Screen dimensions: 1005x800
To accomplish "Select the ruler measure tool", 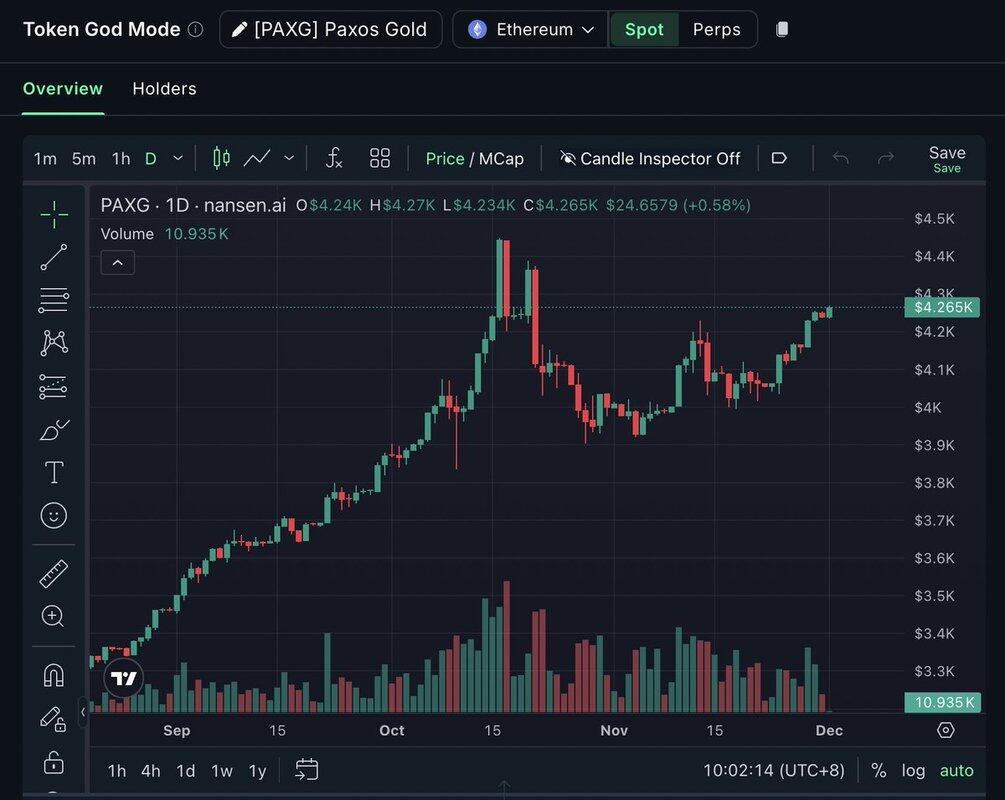I will pyautogui.click(x=54, y=573).
